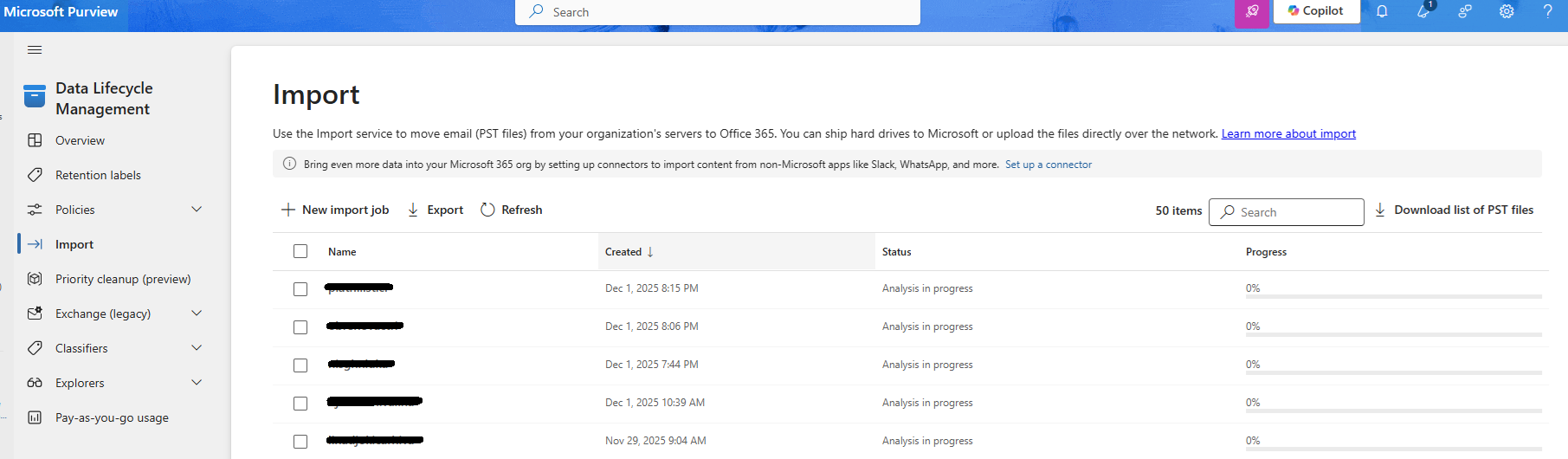The height and width of the screenshot is (459, 1568).
Task: Open the Policies menu label
Action: [75, 210]
